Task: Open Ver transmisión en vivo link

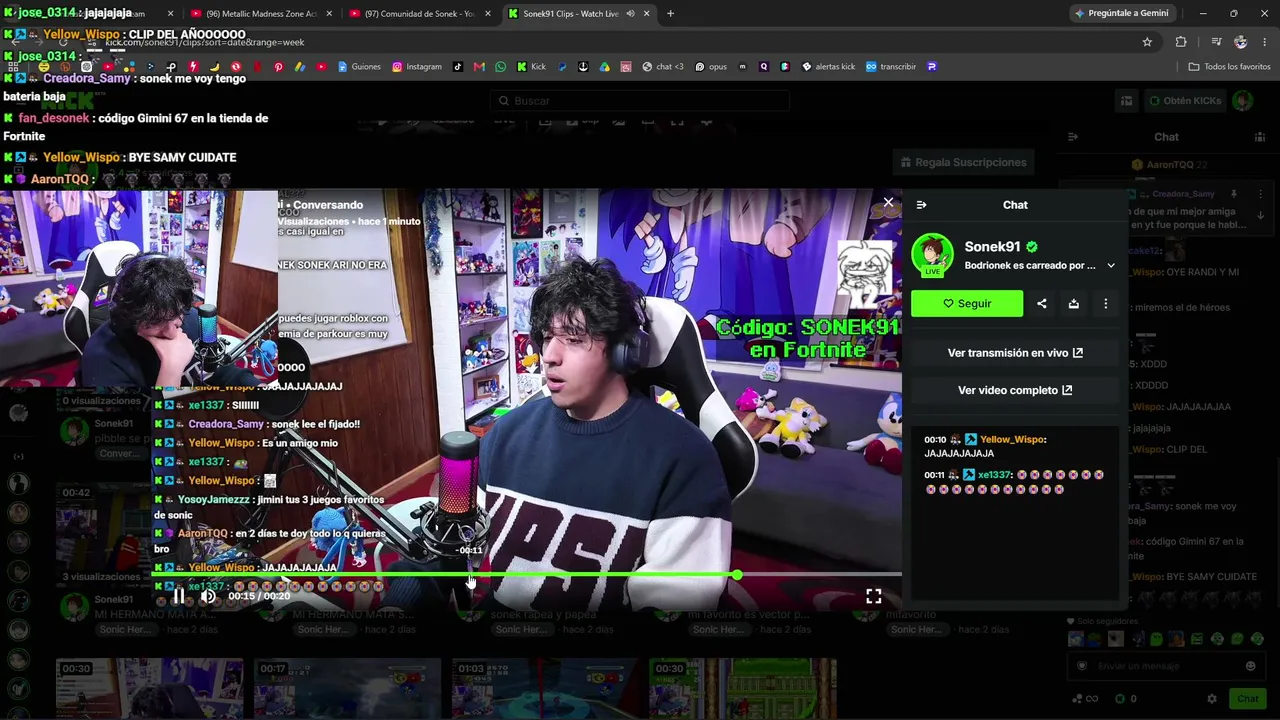Action: (x=1015, y=353)
